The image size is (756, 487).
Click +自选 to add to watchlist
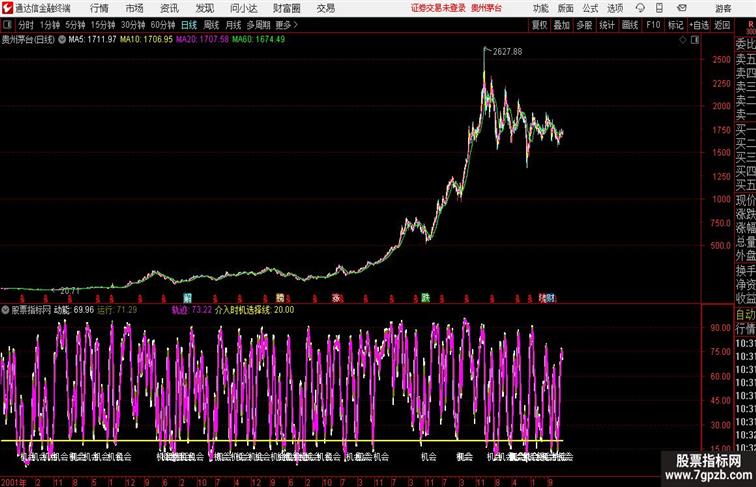click(x=699, y=25)
